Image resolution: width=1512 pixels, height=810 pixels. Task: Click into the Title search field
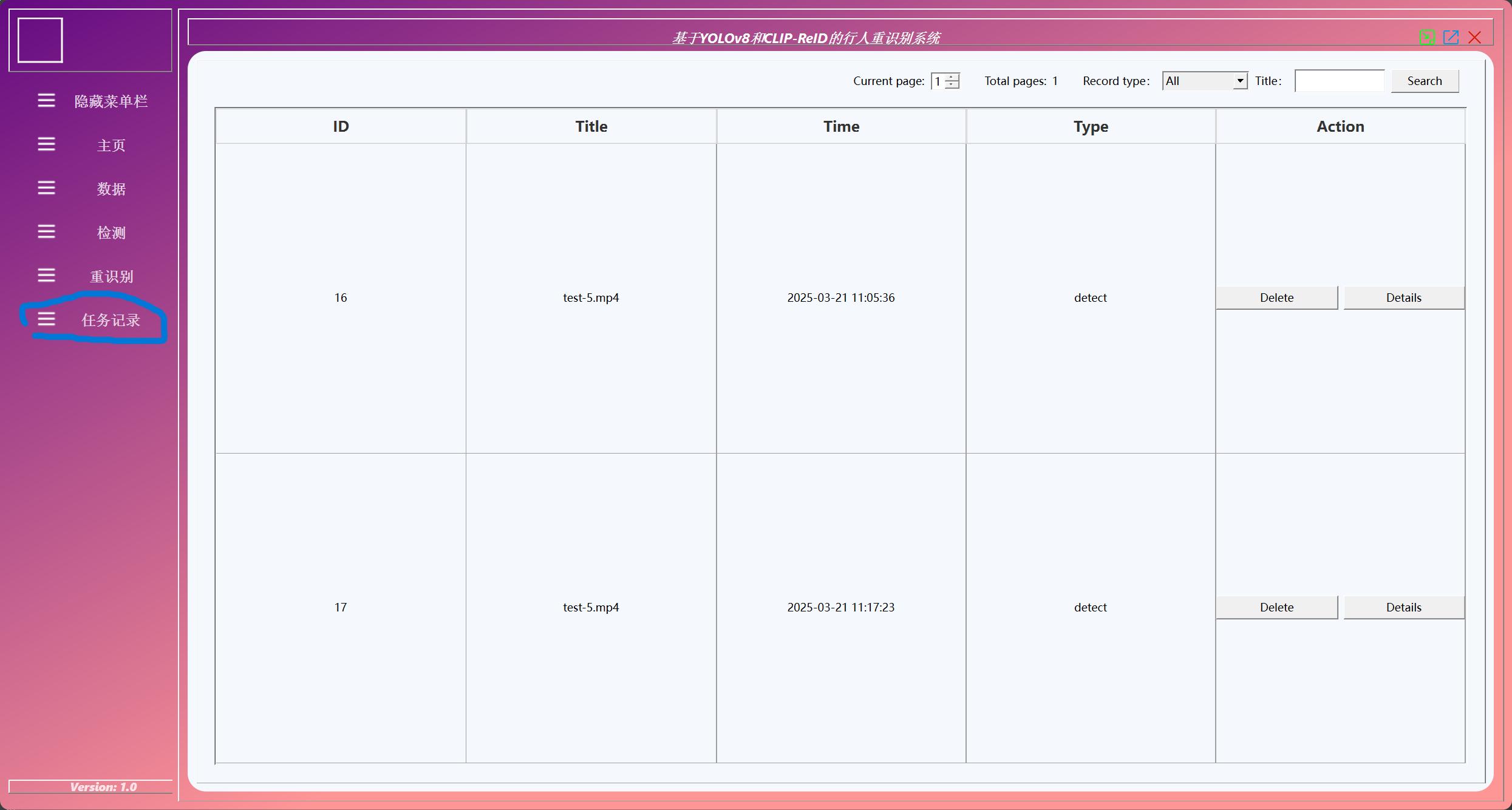(x=1339, y=81)
